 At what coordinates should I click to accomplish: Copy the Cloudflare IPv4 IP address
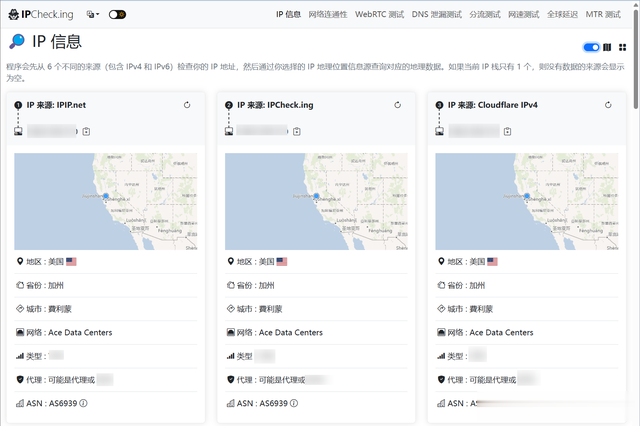pos(507,131)
